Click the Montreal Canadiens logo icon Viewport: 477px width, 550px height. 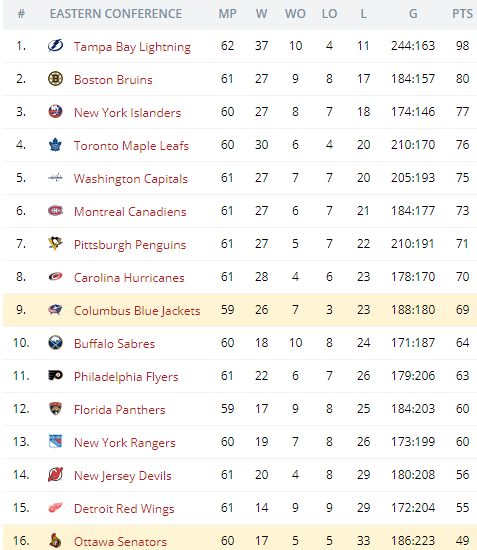point(55,210)
